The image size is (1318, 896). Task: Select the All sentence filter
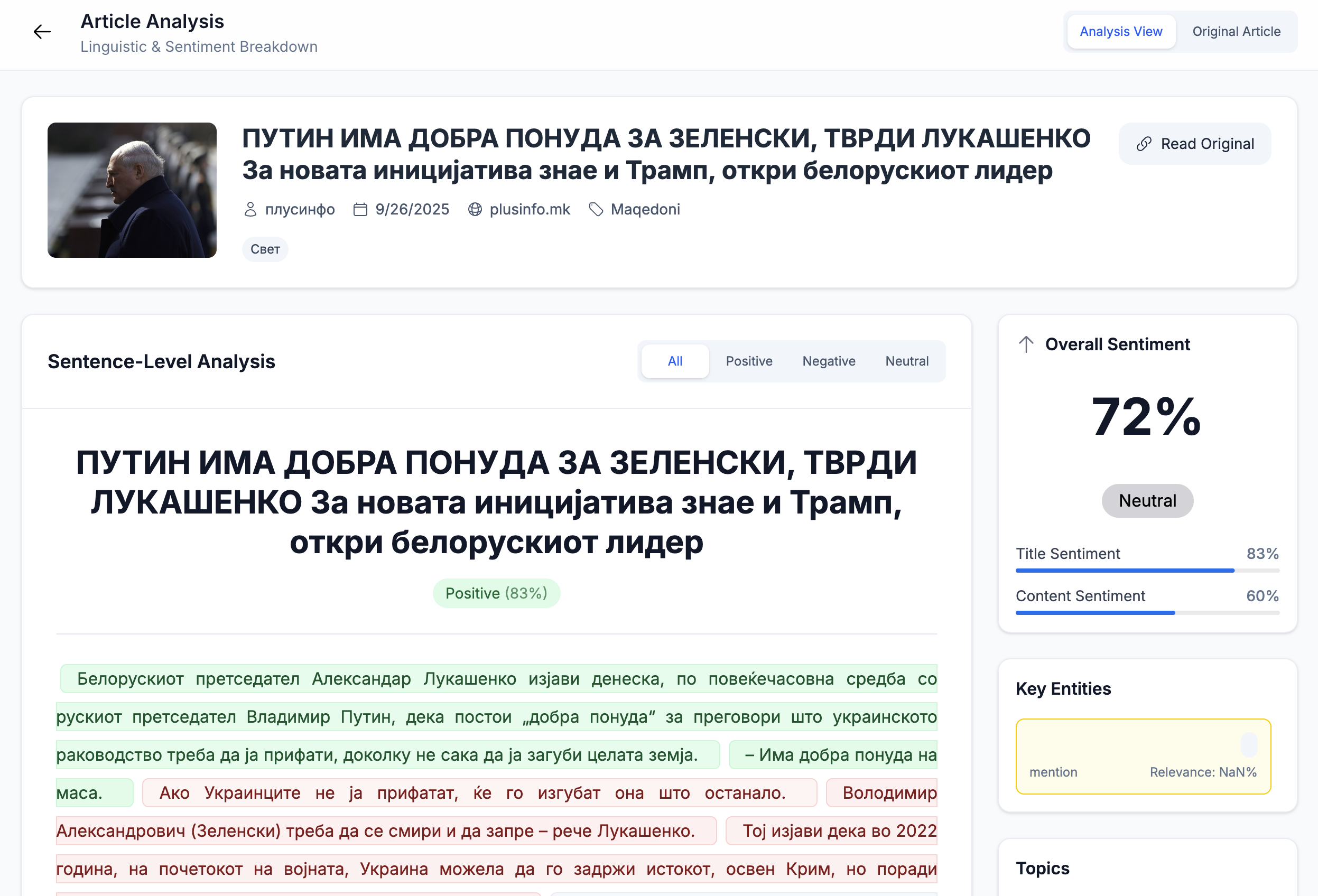pos(675,361)
